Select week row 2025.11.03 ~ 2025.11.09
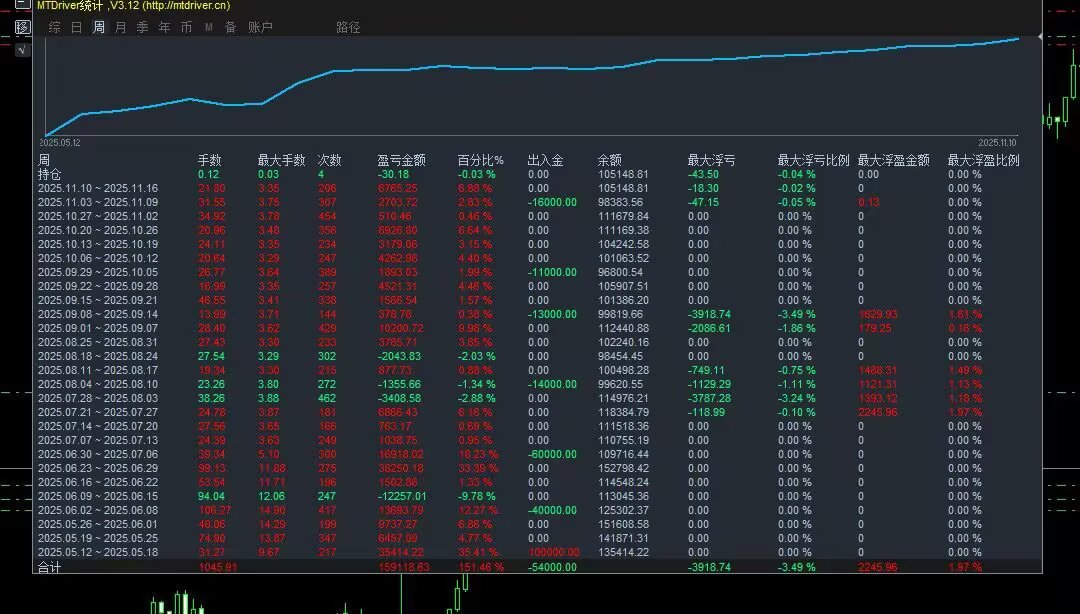This screenshot has height=614, width=1080. (98, 203)
